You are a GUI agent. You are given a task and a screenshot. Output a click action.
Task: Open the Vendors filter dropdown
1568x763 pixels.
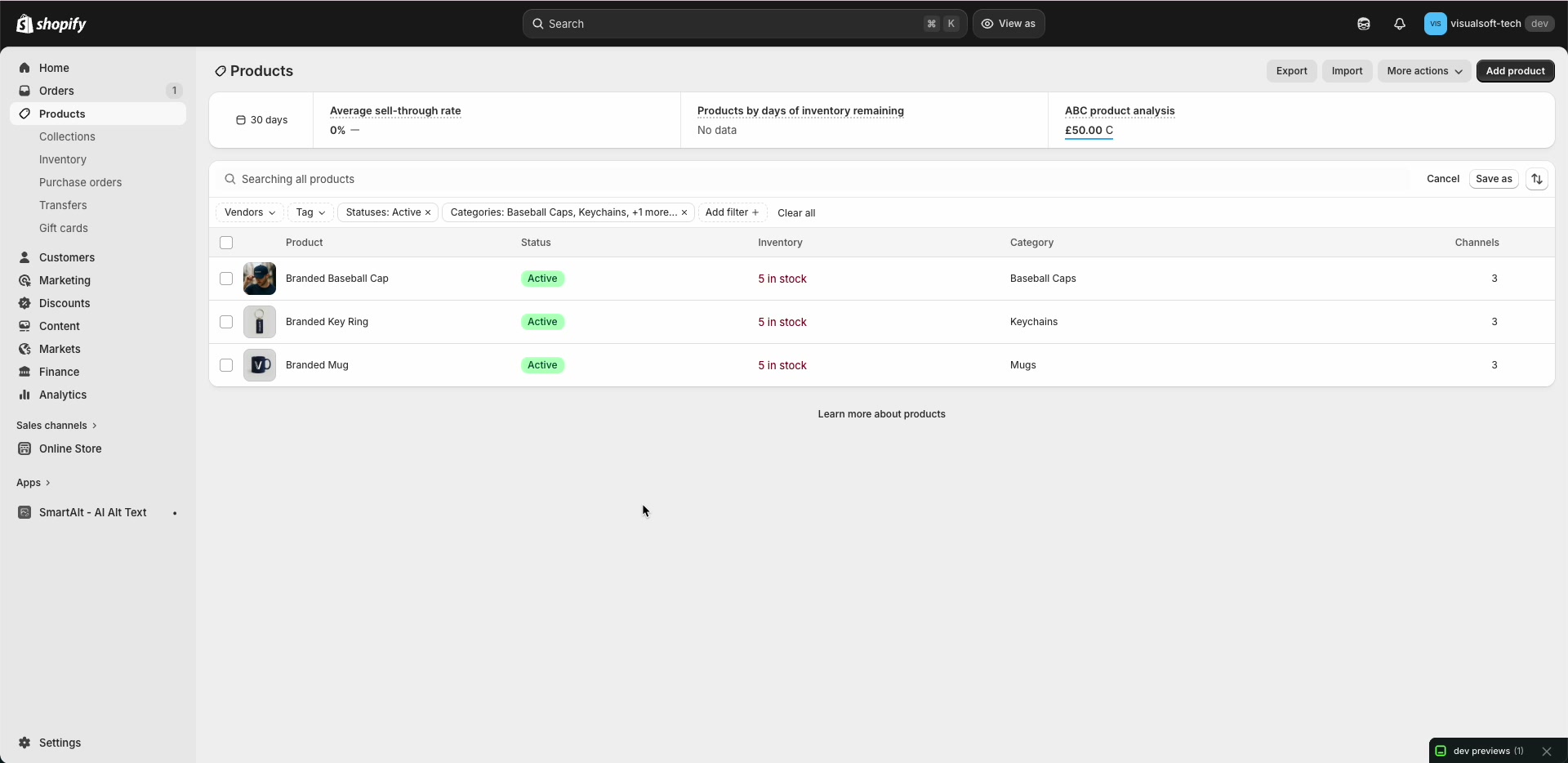(248, 212)
